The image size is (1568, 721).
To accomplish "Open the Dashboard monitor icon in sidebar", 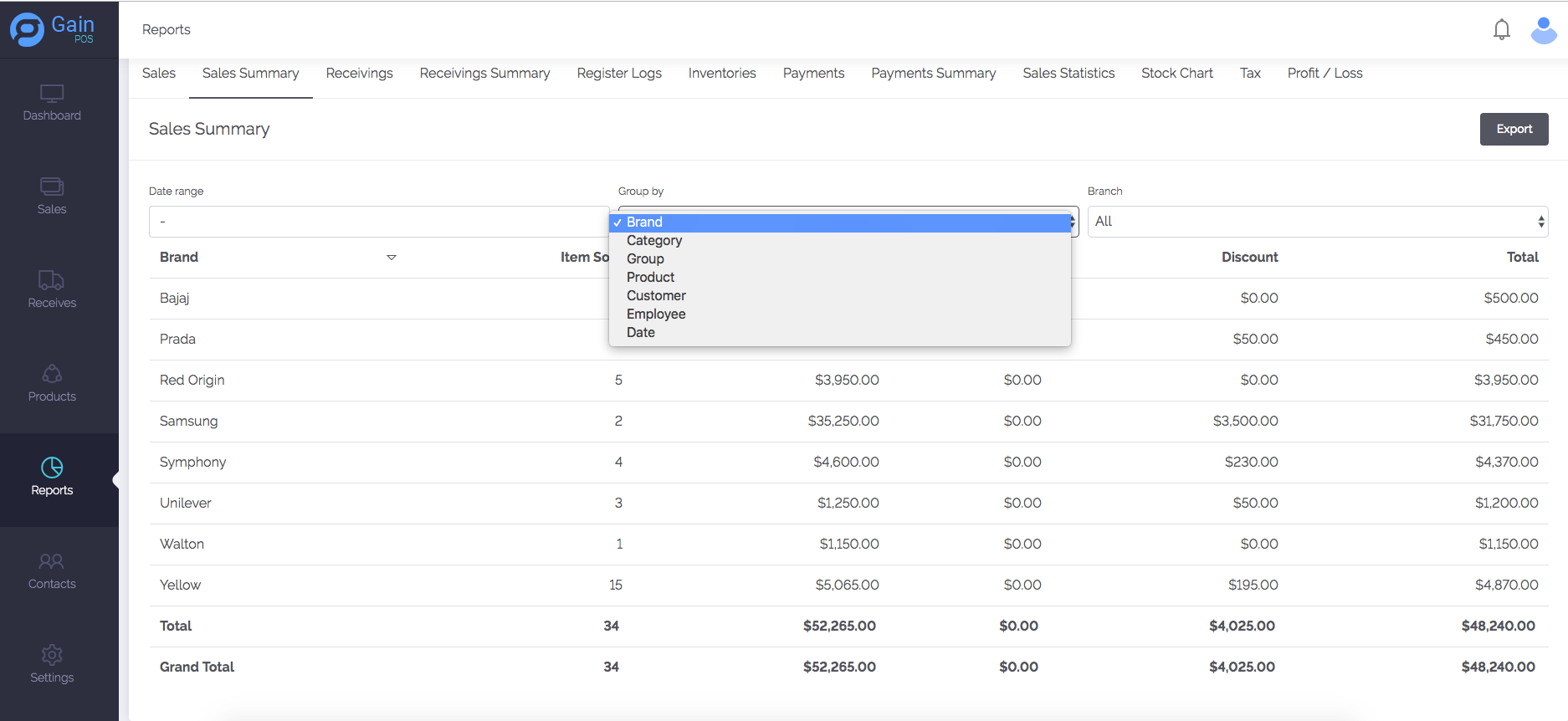I will click(52, 93).
